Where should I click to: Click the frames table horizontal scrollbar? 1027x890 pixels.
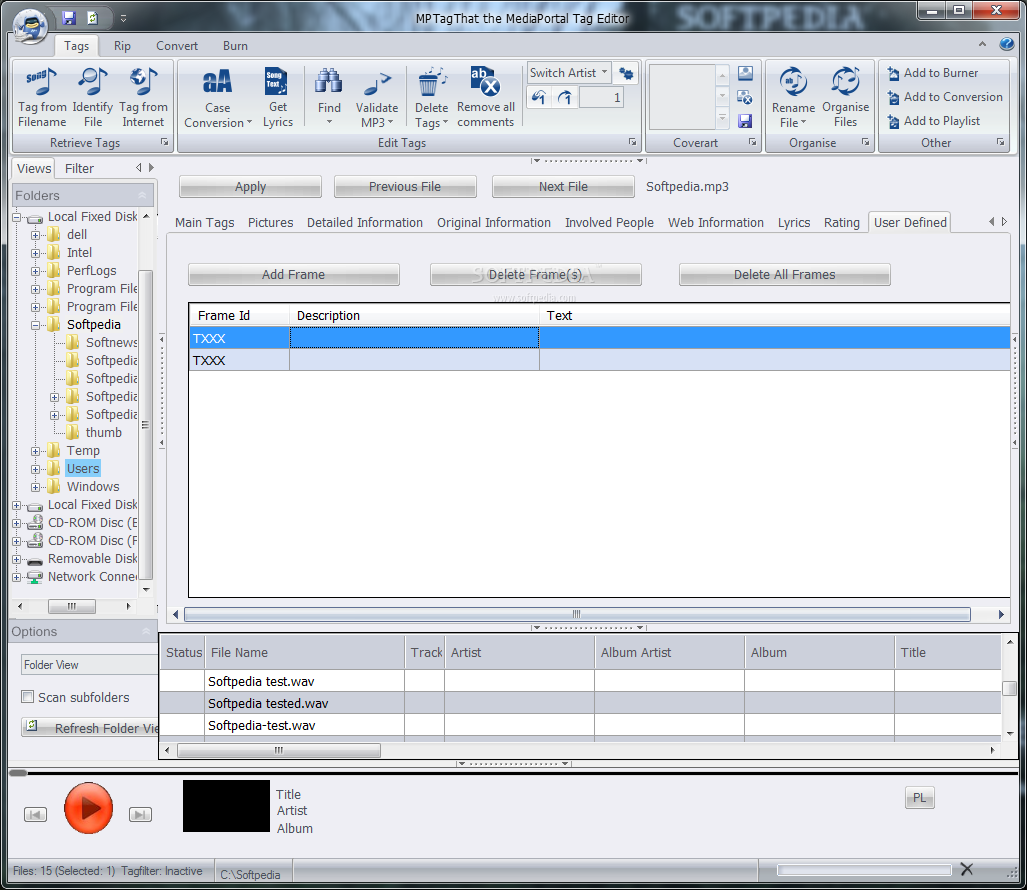(577, 614)
